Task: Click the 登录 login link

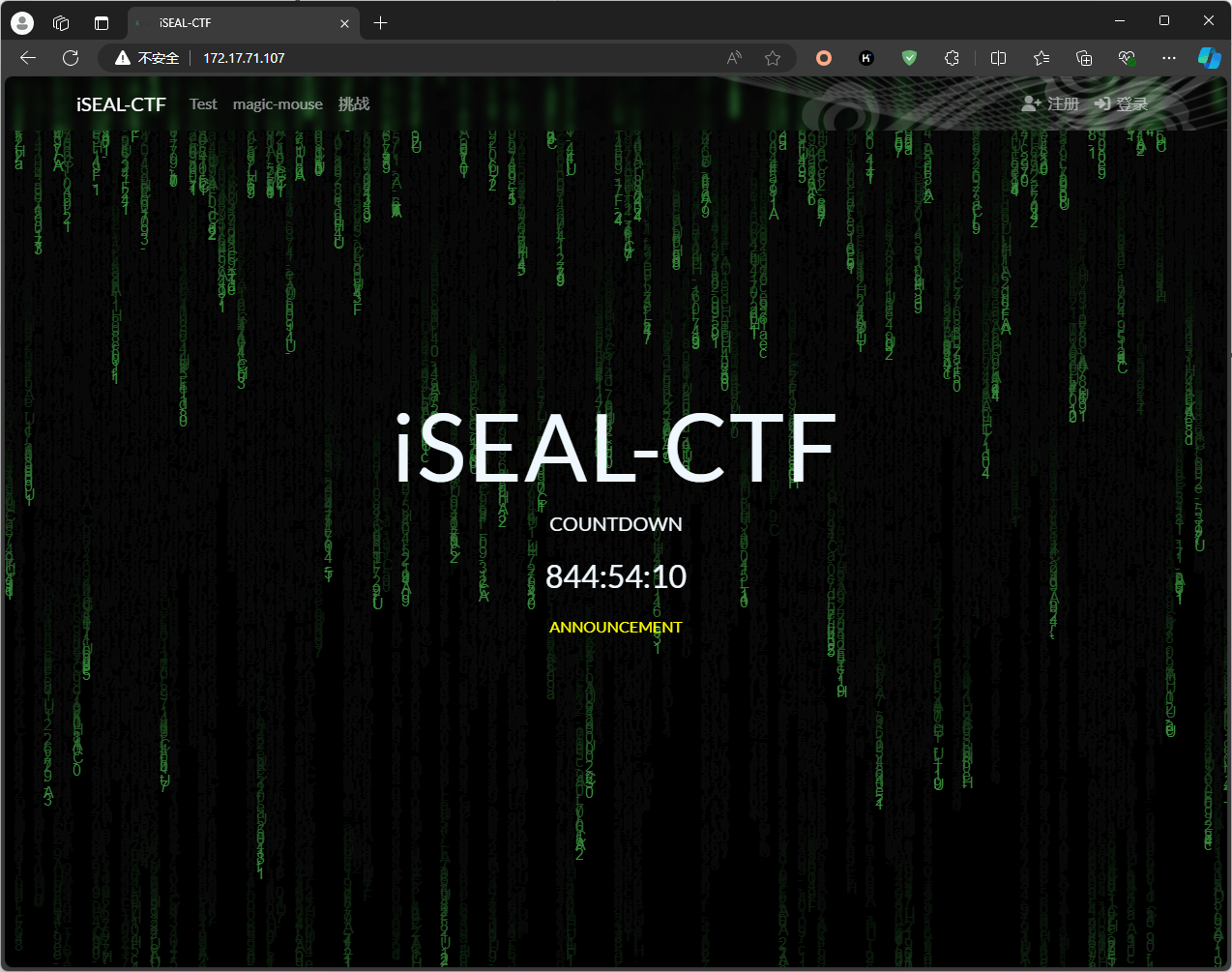Action: [1122, 104]
